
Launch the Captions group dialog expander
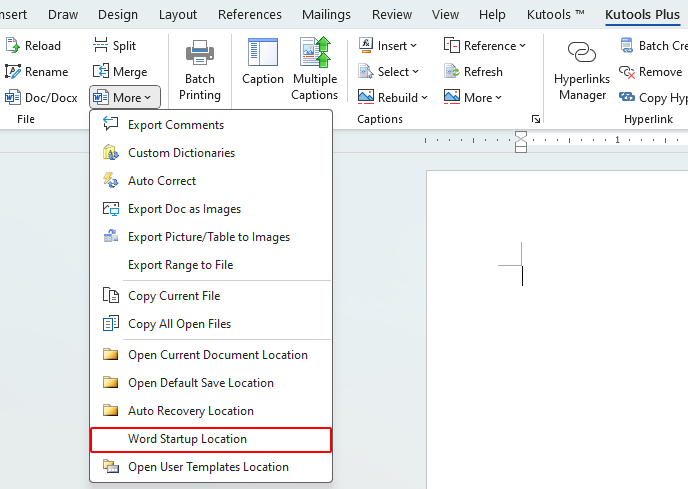point(536,120)
